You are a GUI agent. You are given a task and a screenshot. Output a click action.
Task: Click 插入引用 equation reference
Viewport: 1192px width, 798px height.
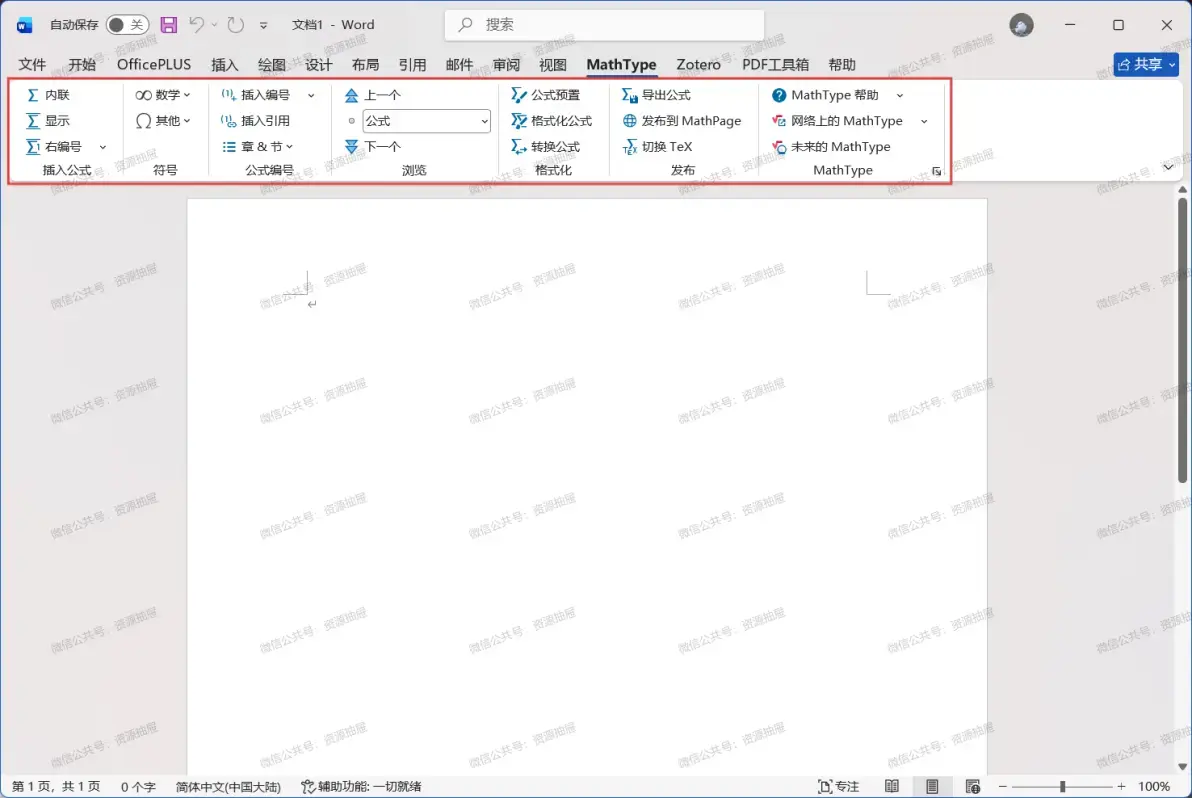pos(256,121)
